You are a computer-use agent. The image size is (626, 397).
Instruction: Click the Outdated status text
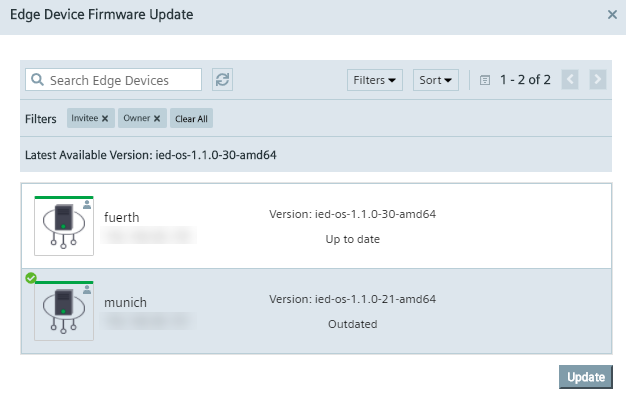353,324
